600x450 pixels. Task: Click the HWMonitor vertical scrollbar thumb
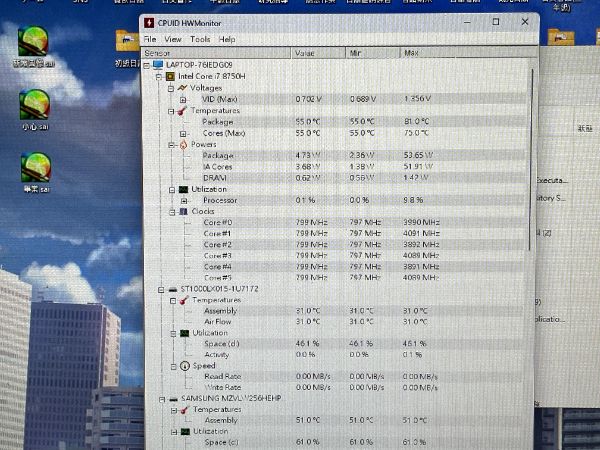tap(531, 160)
